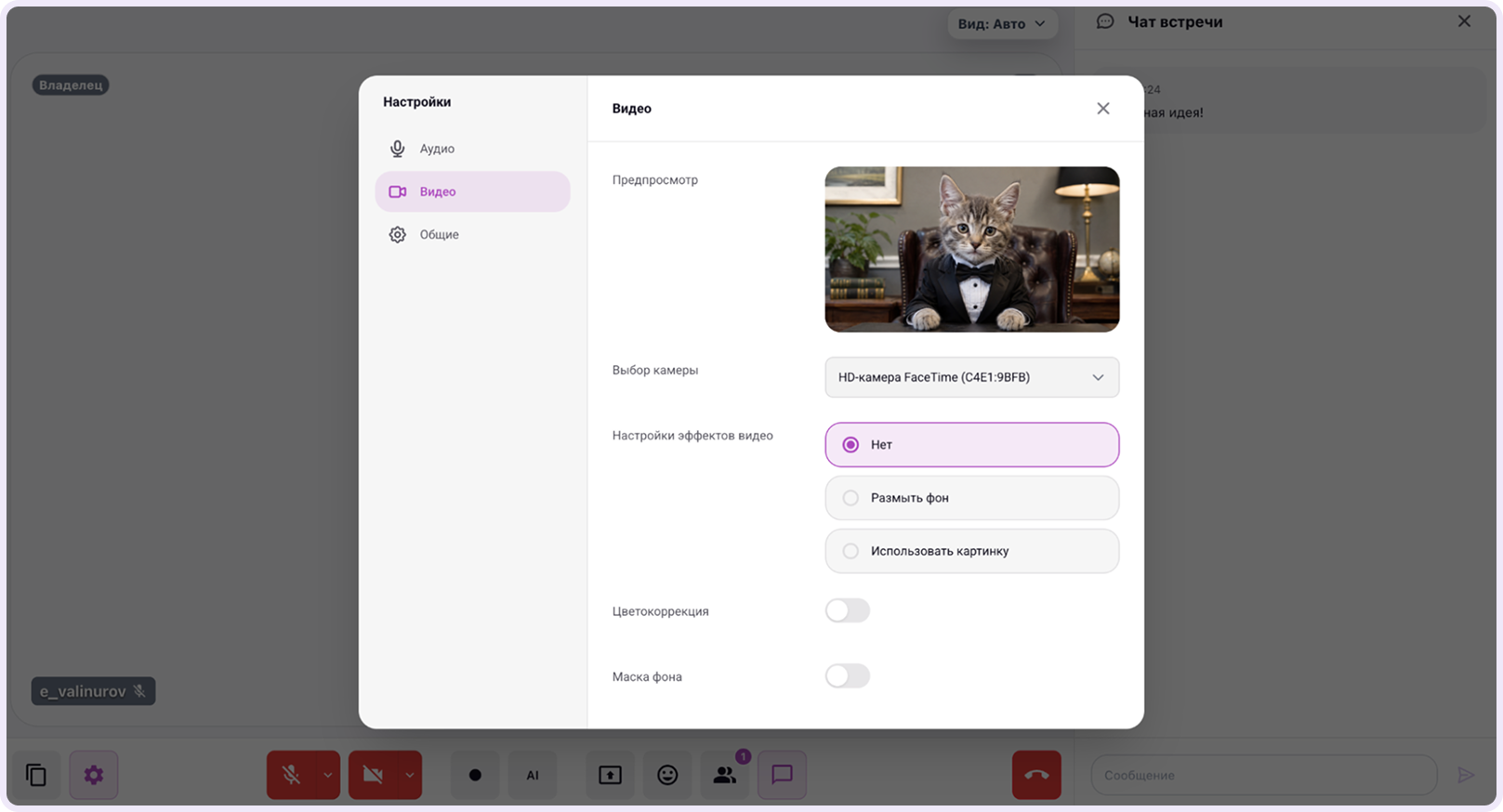The height and width of the screenshot is (812, 1503).
Task: Click the screen share icon
Action: tap(610, 775)
